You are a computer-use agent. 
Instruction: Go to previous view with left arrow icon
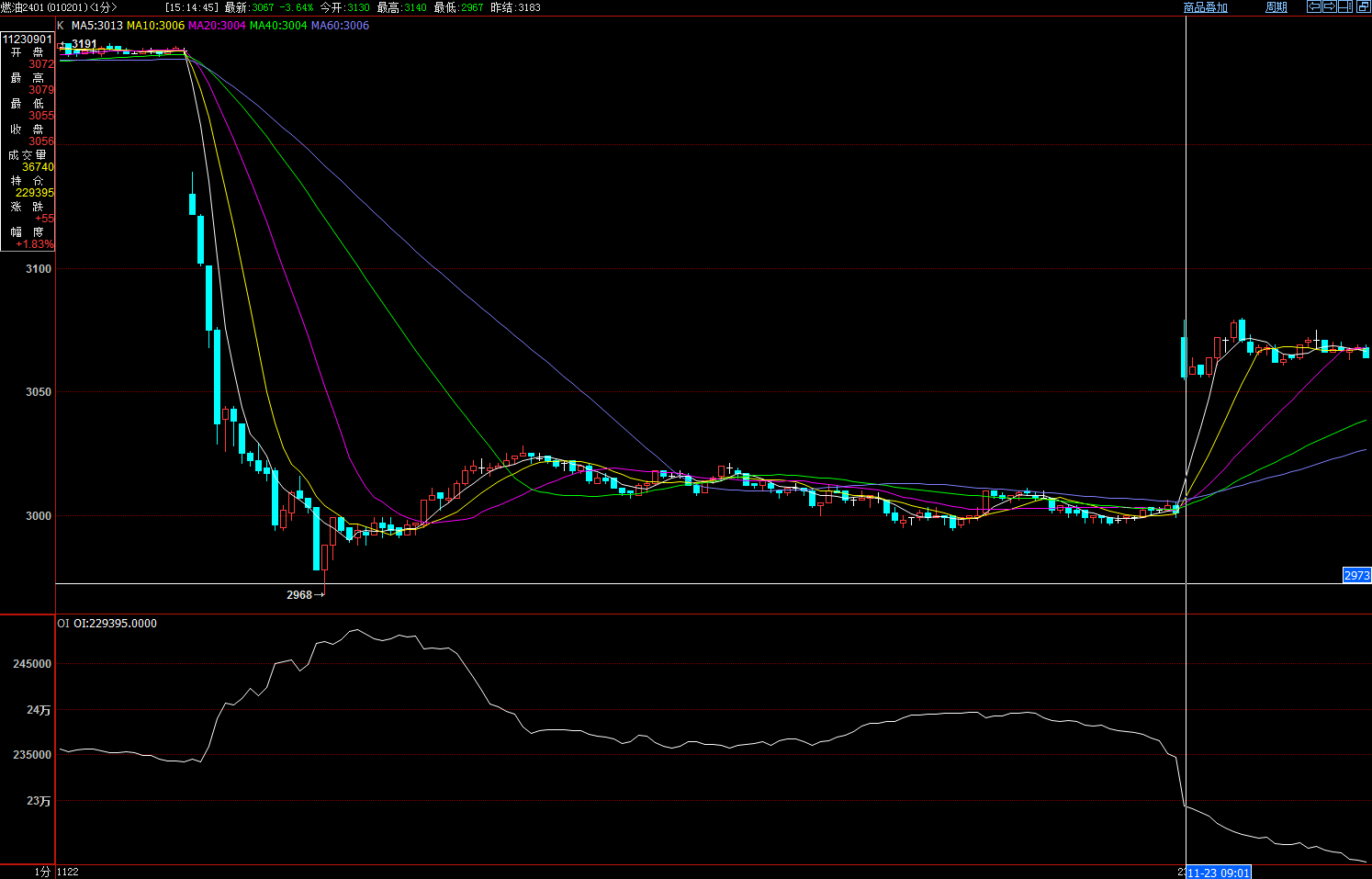[x=1314, y=6]
